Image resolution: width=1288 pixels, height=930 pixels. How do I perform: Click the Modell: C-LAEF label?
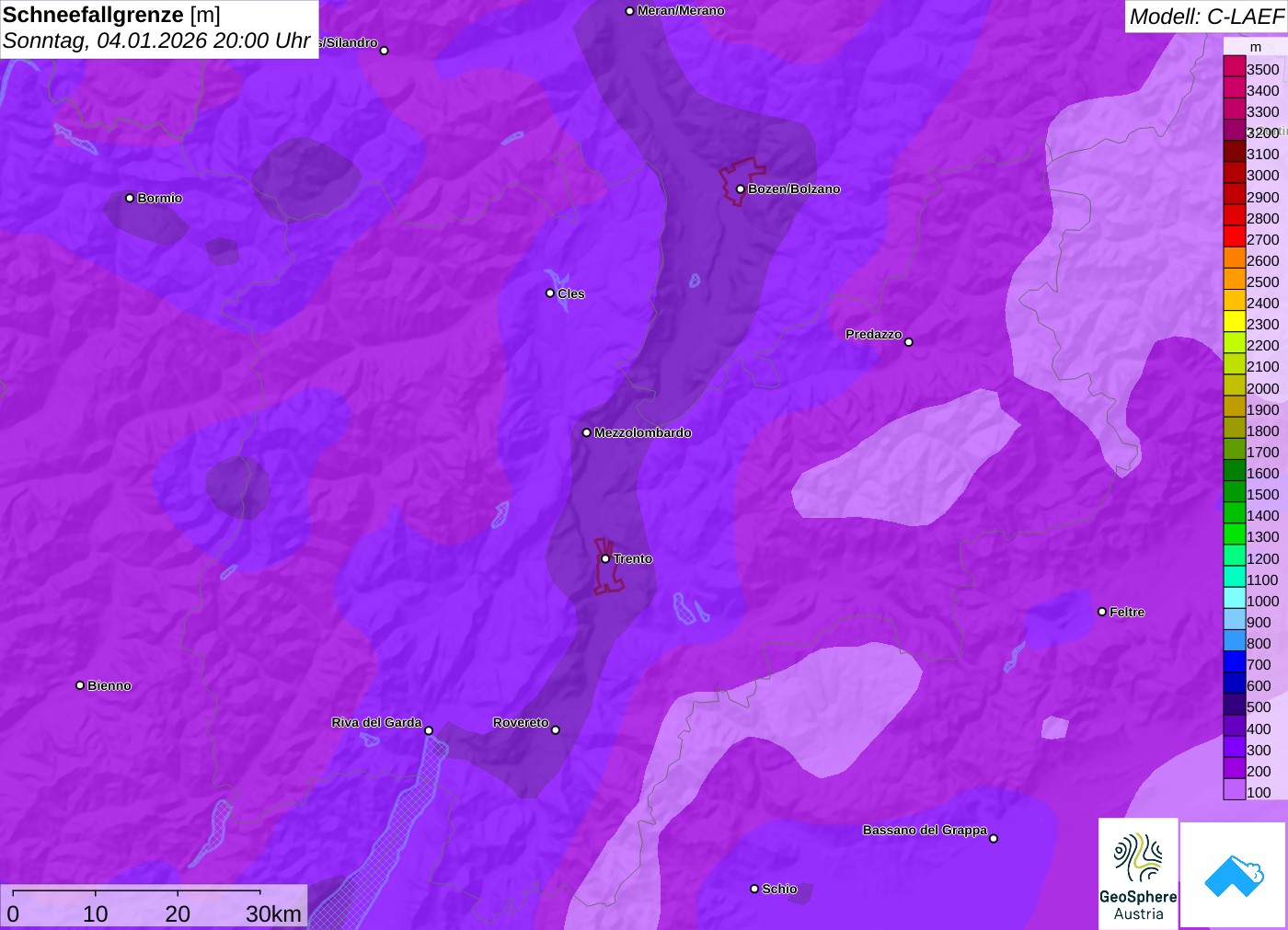1206,17
